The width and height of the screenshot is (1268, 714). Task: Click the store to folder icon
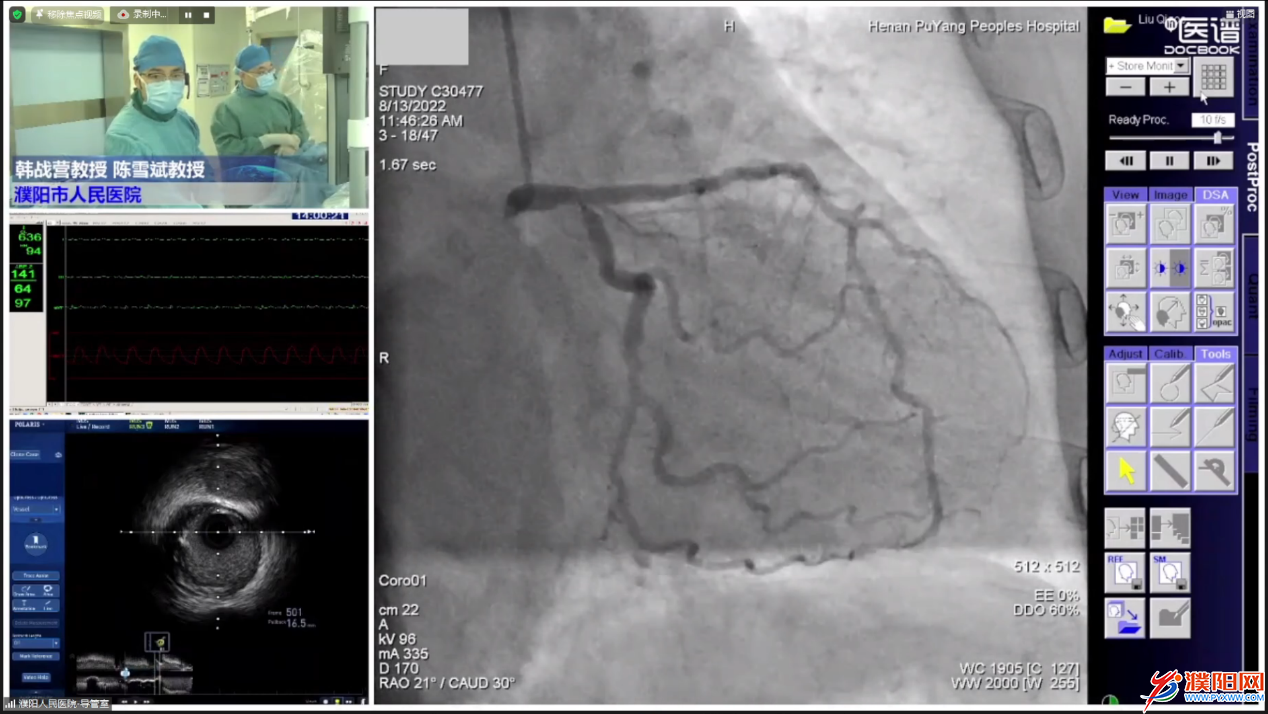click(1125, 618)
